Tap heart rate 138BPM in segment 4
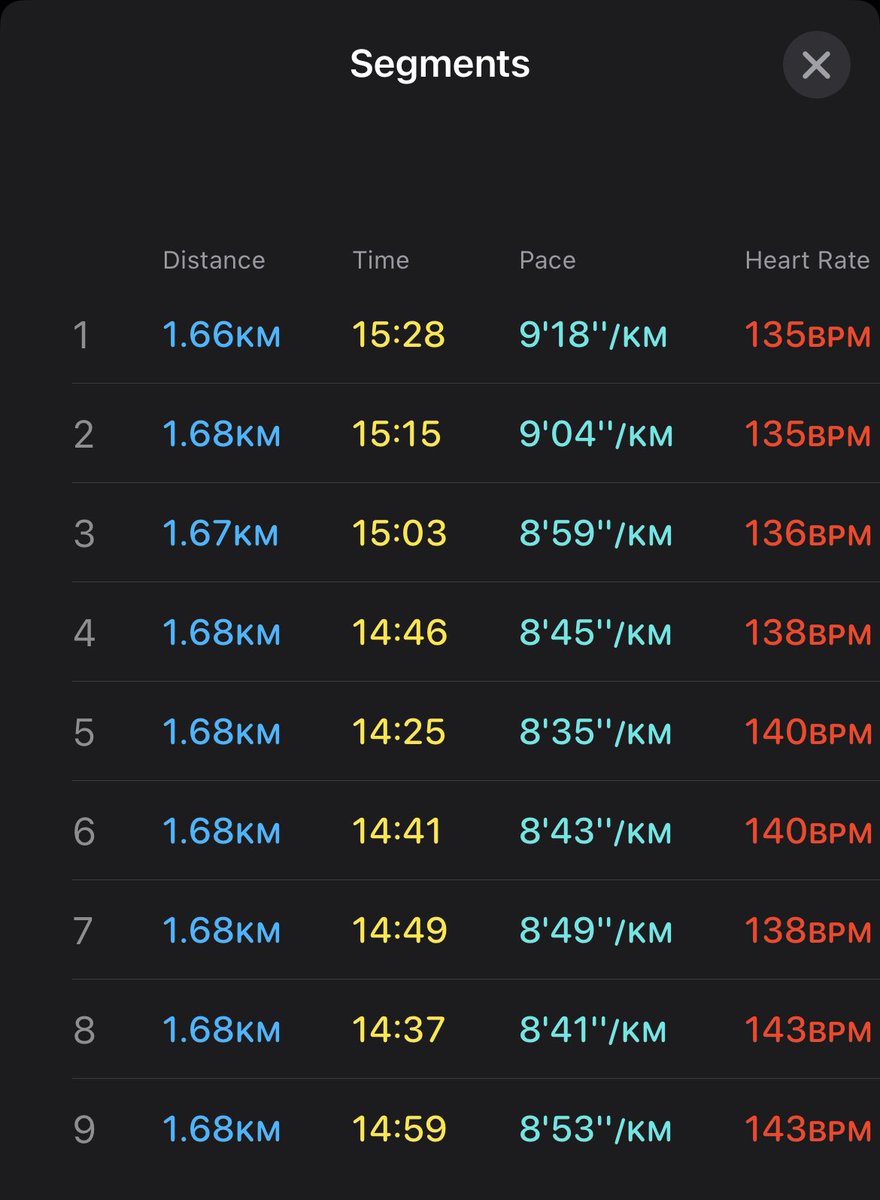Viewport: 880px width, 1200px height. (808, 633)
